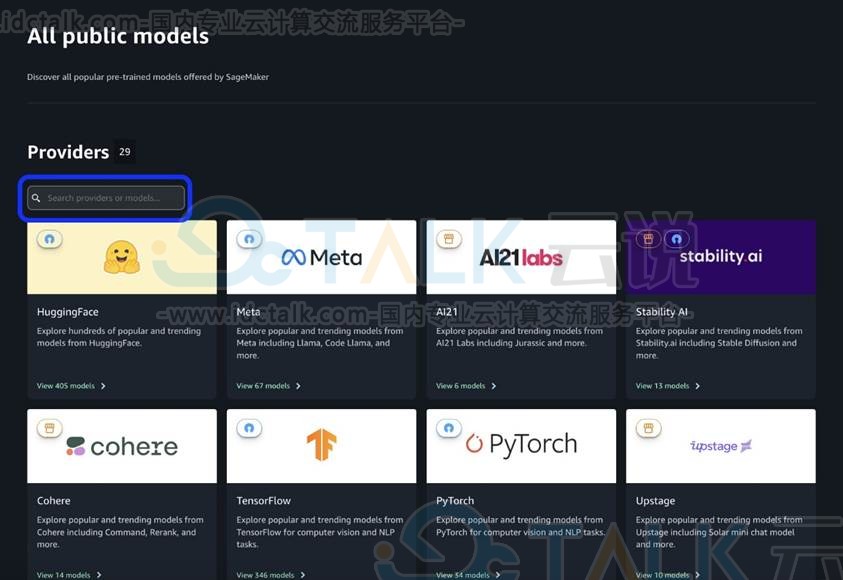Click Stability AI description mentioning Stable Diffusion
843x580 pixels.
pos(719,343)
